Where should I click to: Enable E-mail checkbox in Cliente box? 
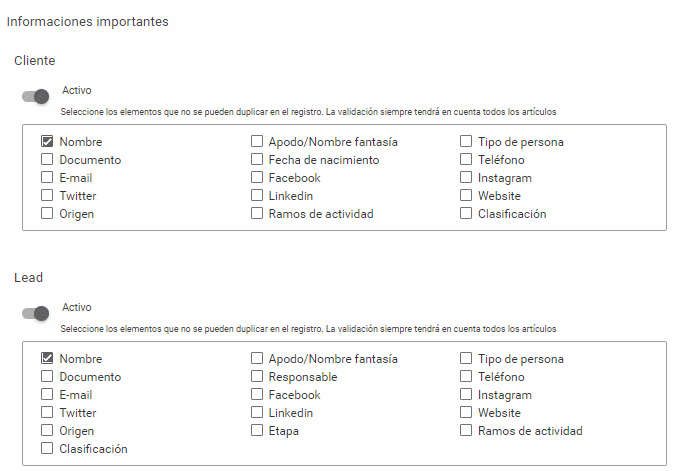47,177
